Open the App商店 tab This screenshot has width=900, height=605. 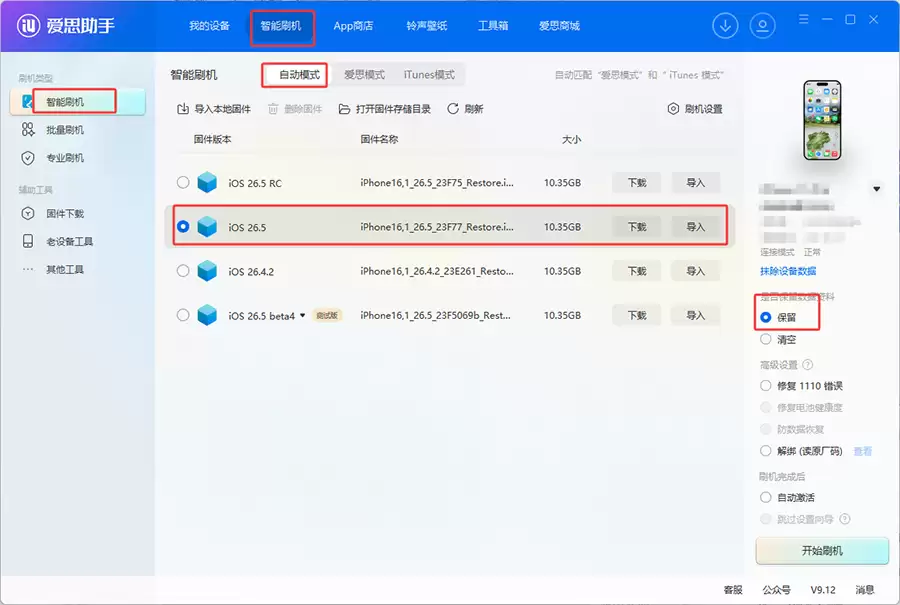click(x=353, y=26)
